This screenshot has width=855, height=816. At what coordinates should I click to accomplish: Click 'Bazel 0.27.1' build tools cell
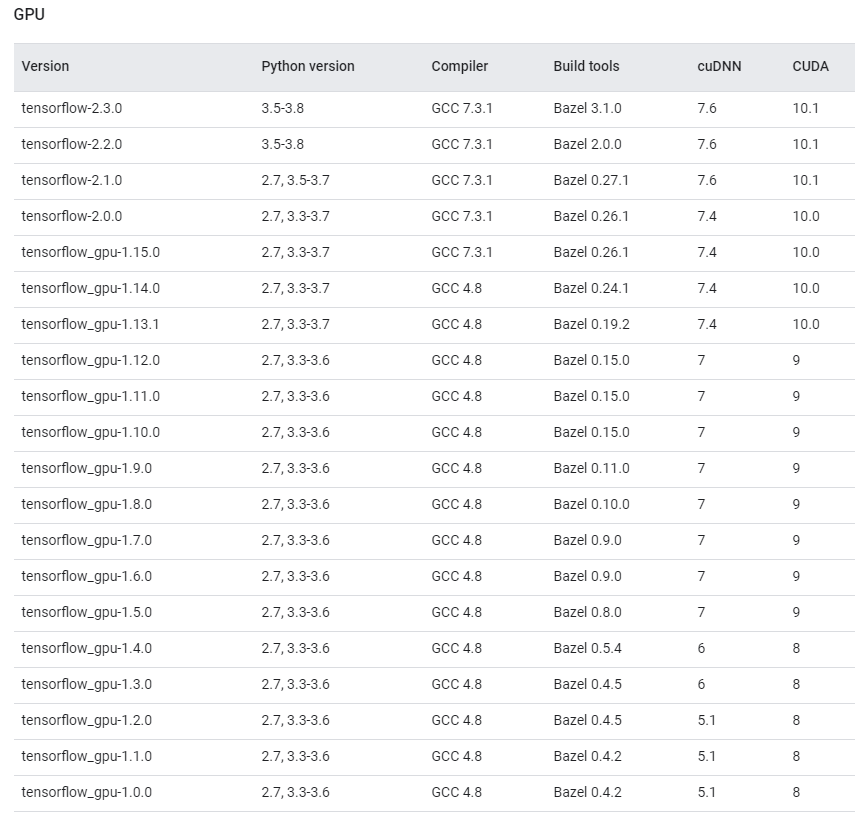coord(591,180)
